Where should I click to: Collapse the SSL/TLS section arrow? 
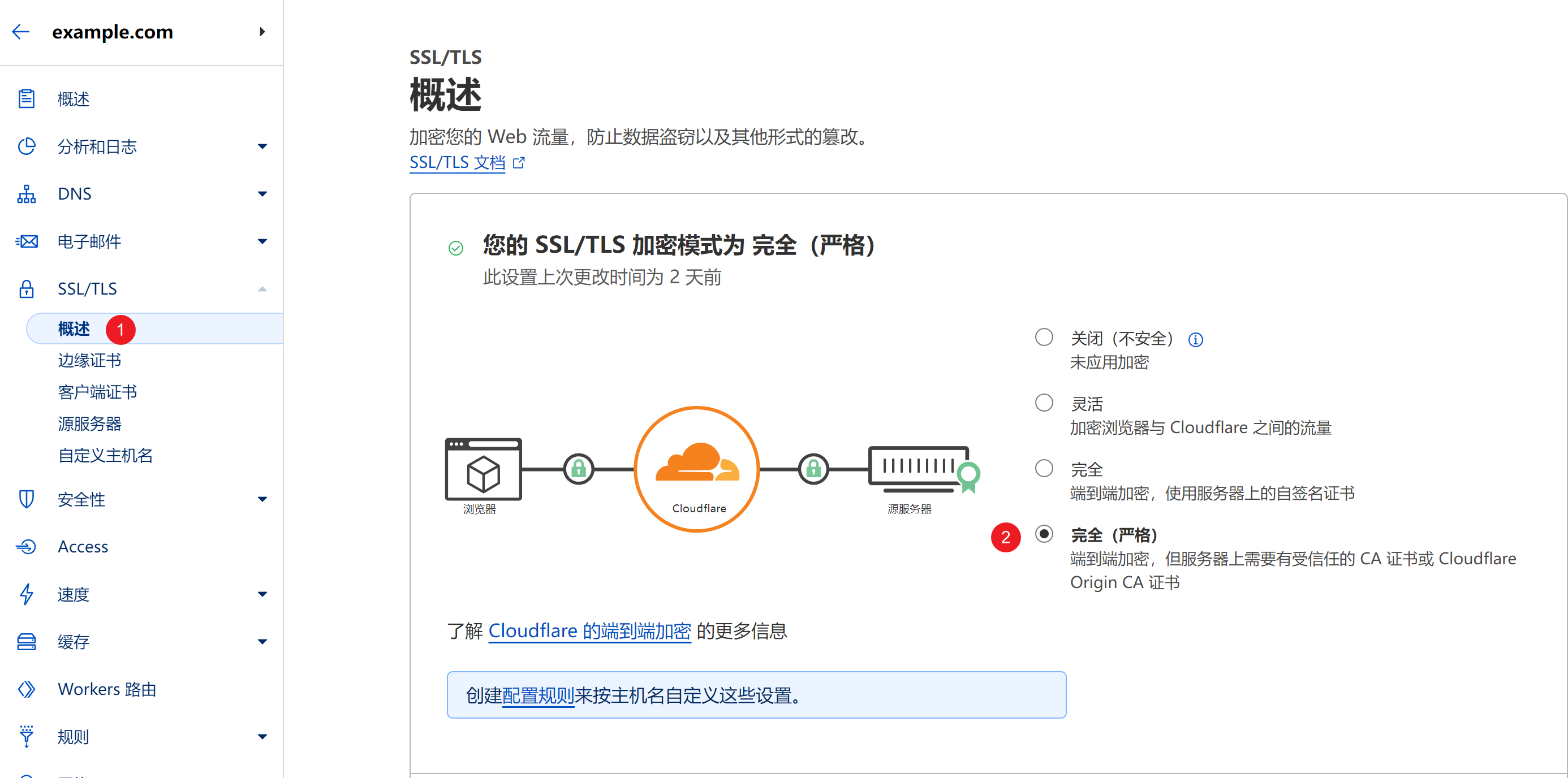click(x=262, y=289)
